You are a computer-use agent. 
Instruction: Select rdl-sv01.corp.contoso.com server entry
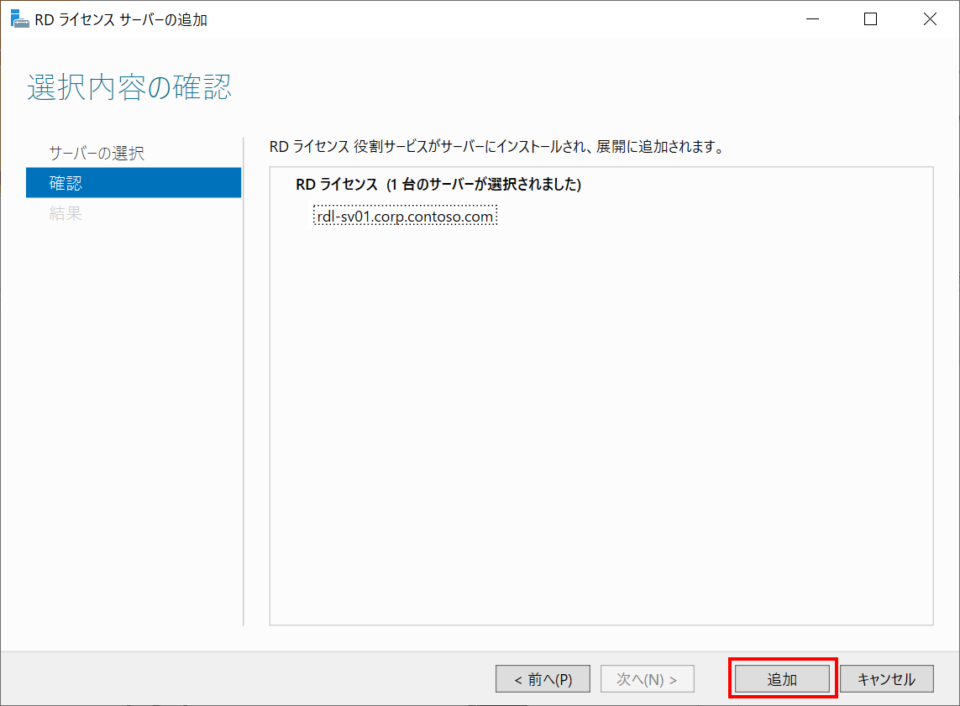pos(405,216)
